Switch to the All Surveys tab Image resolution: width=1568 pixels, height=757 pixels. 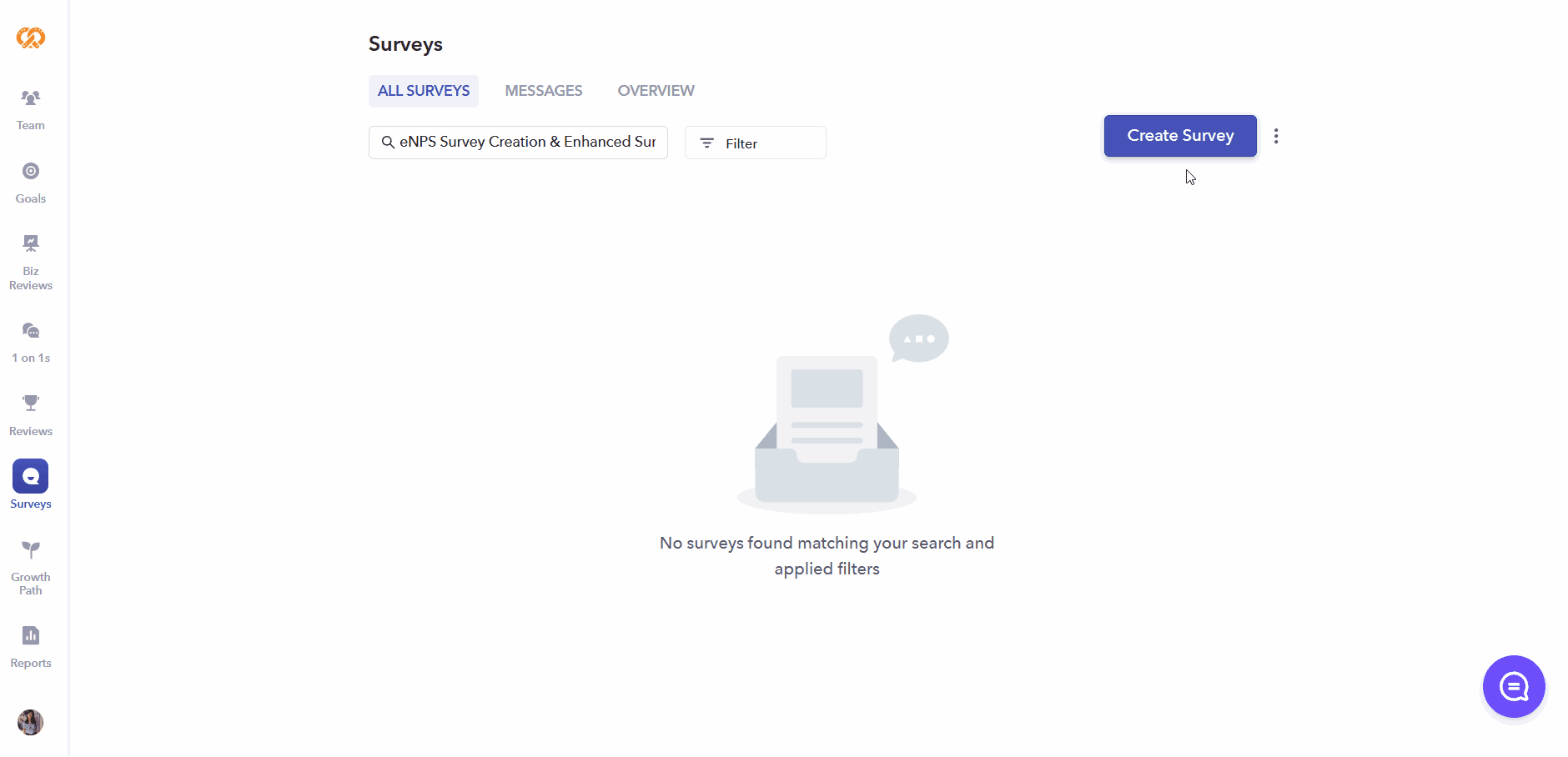point(424,91)
